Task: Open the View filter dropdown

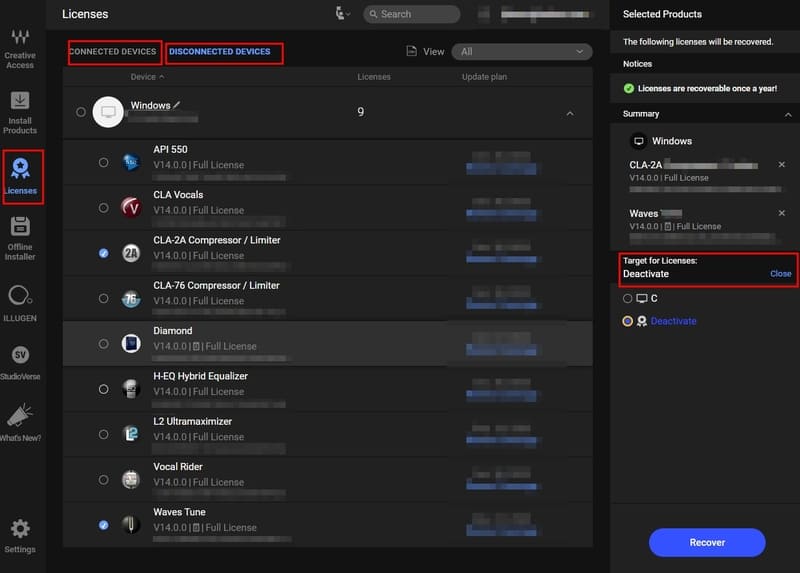Action: (521, 51)
